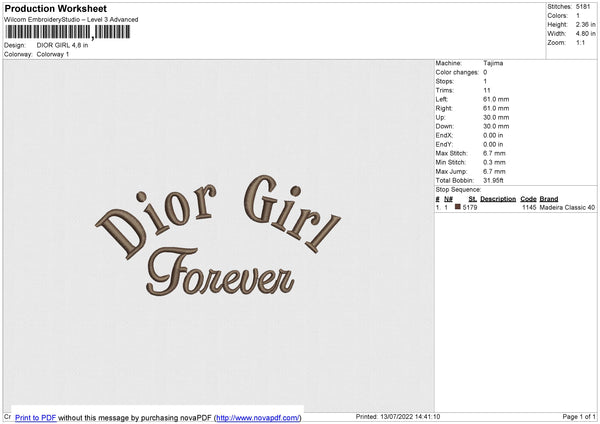Select 'Madeira Classic 40' brand text
Viewport: 600px width, 424px height.
click(x=567, y=207)
